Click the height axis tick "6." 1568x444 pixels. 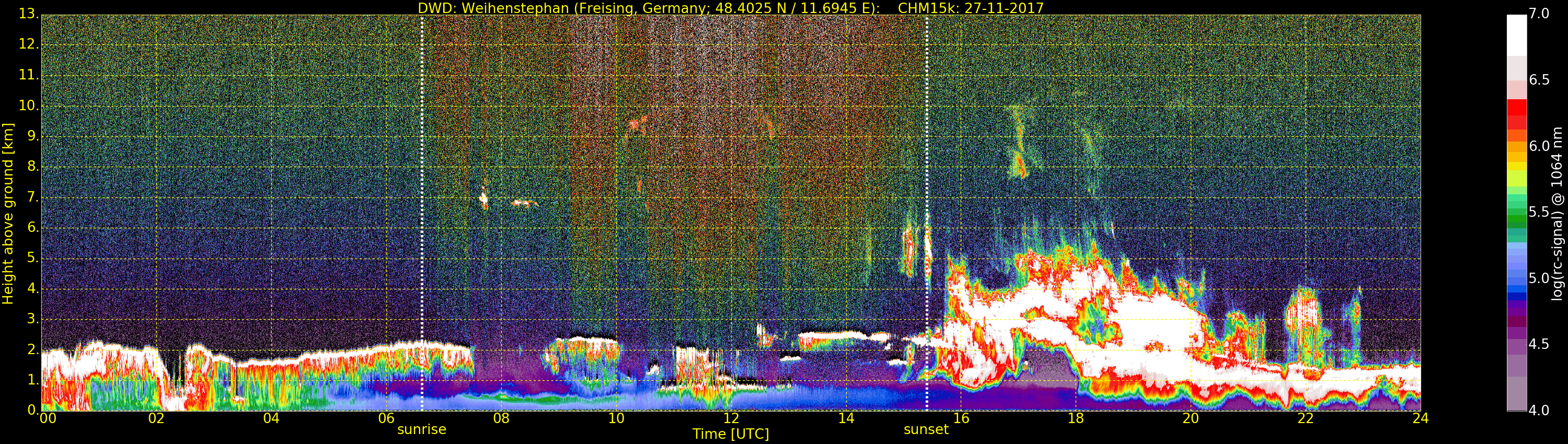pos(33,227)
